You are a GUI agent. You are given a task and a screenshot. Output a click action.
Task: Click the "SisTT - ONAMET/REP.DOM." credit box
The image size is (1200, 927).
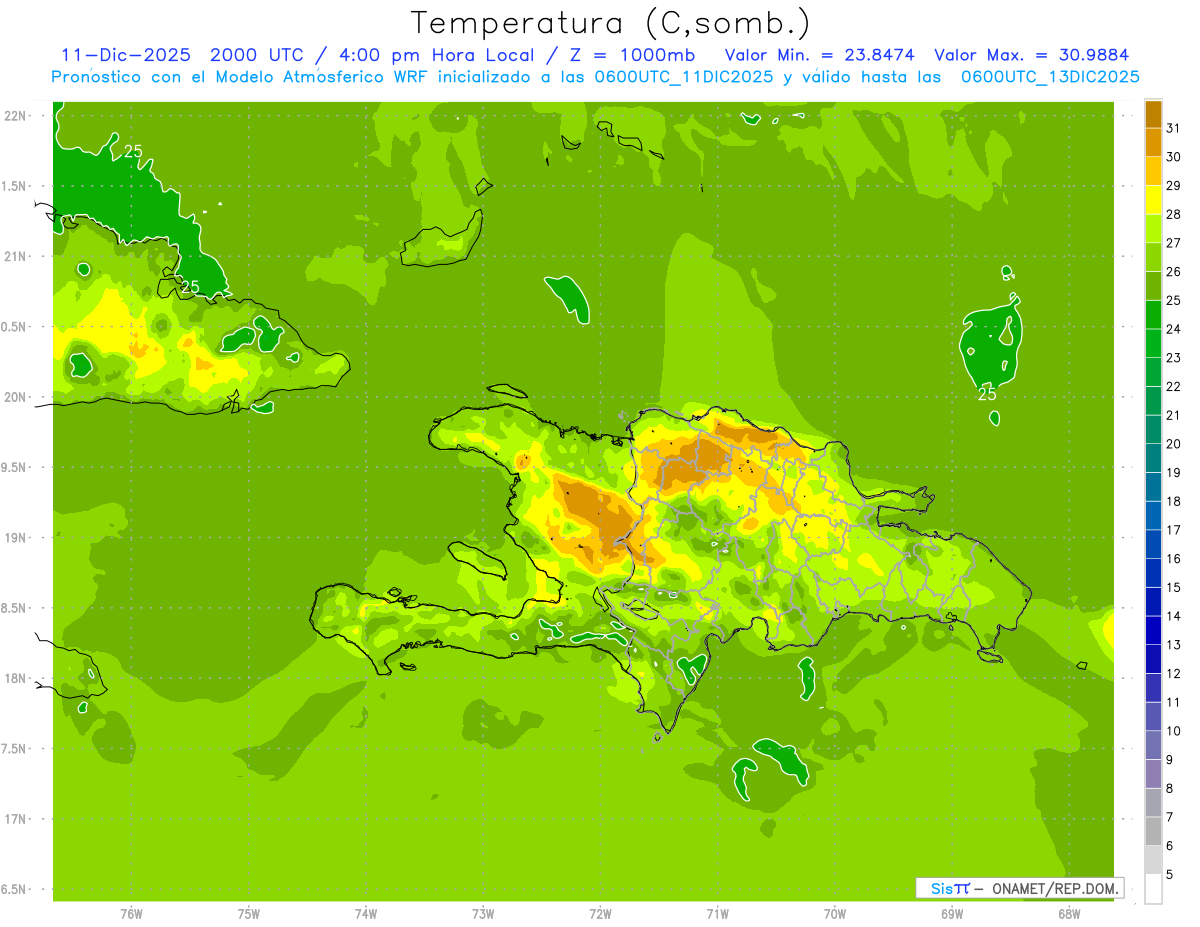(x=1019, y=888)
